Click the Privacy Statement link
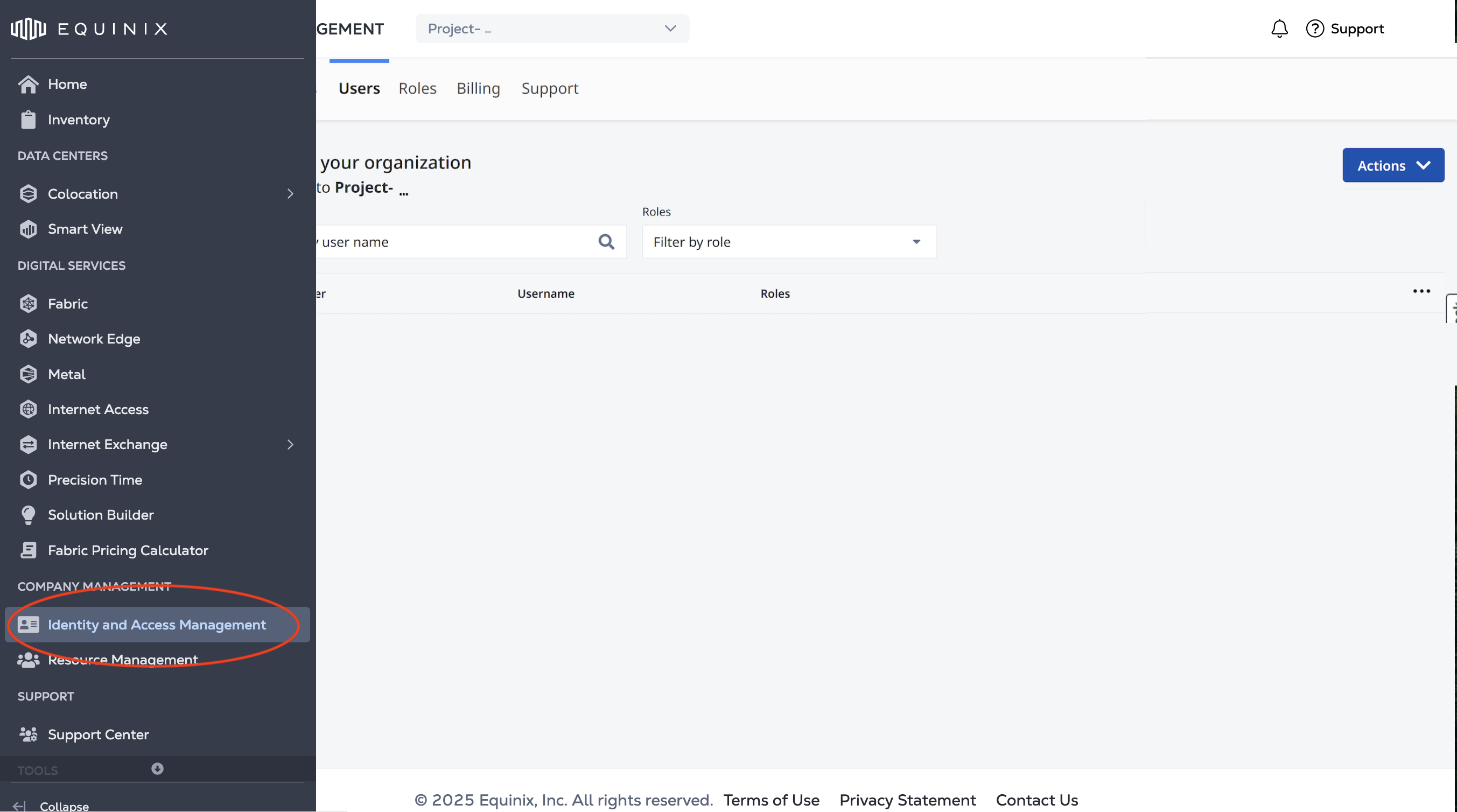This screenshot has height=812, width=1457. pyautogui.click(x=908, y=800)
